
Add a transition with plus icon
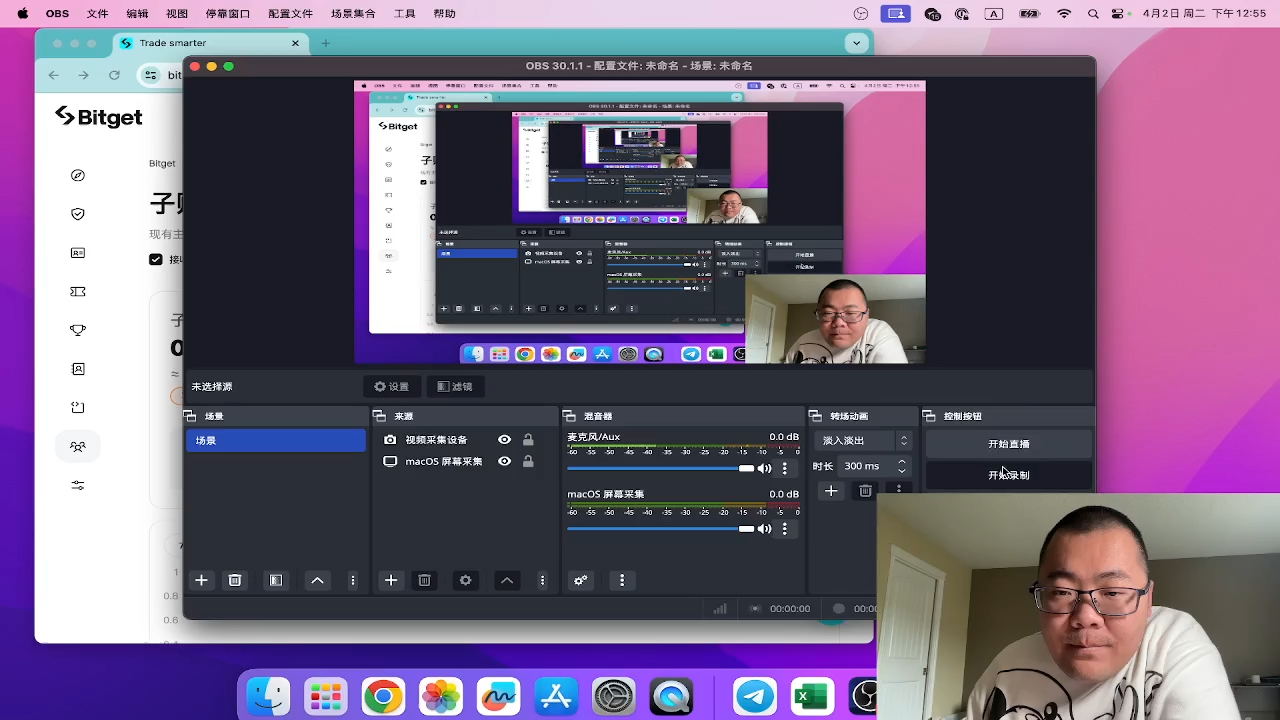pyautogui.click(x=831, y=491)
